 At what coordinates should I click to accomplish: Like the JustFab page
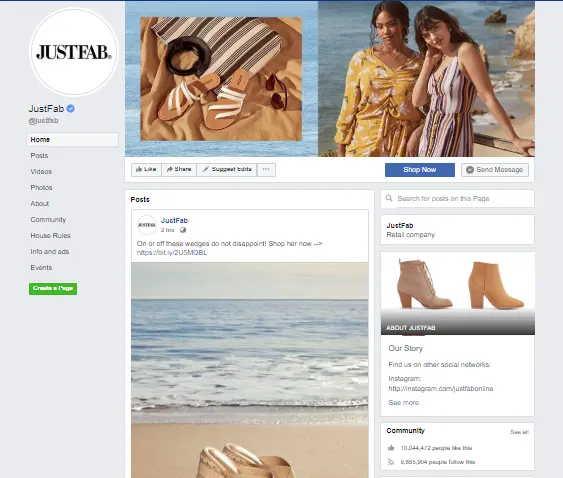coord(146,170)
